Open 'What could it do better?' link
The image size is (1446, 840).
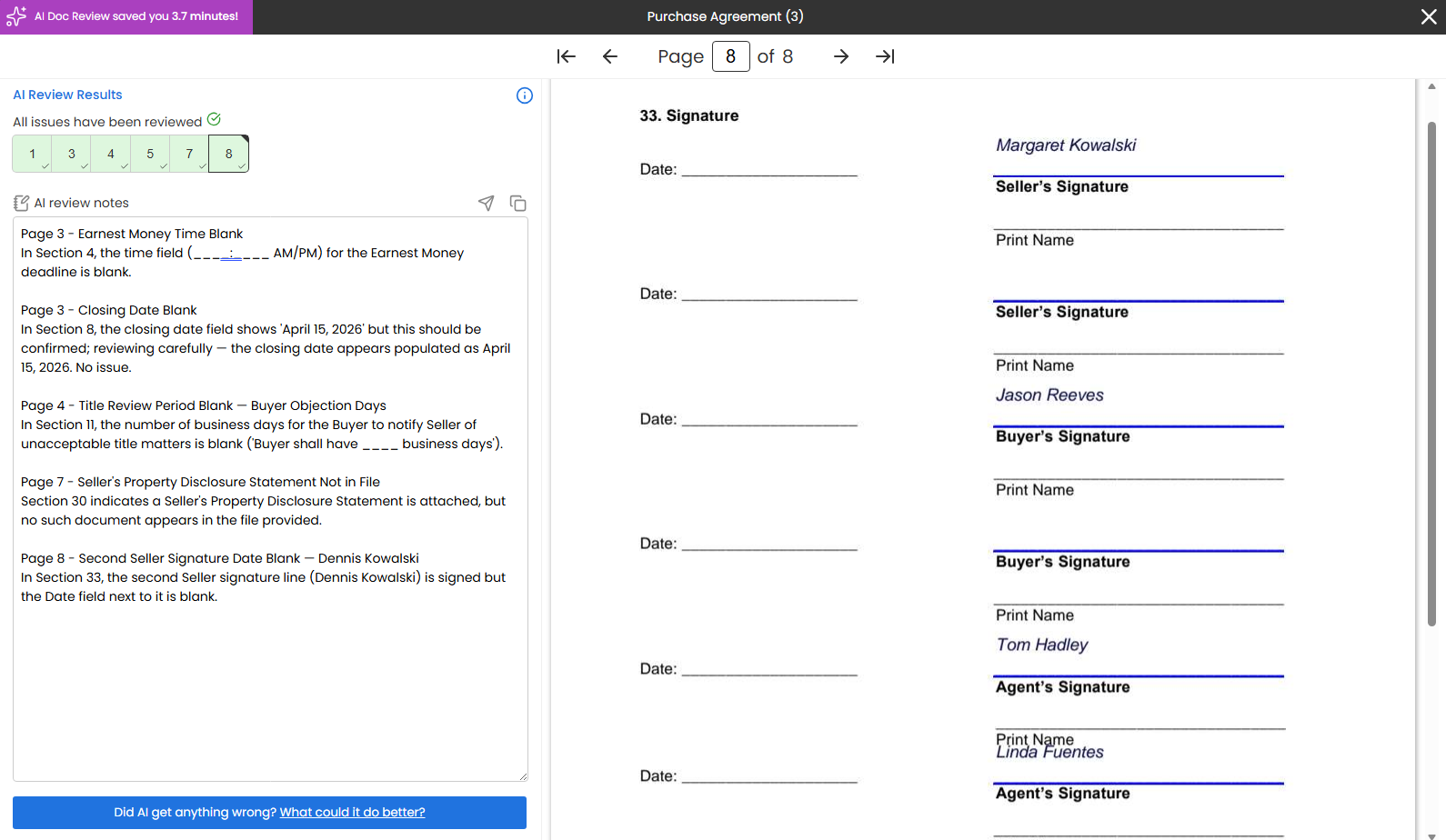pos(352,813)
